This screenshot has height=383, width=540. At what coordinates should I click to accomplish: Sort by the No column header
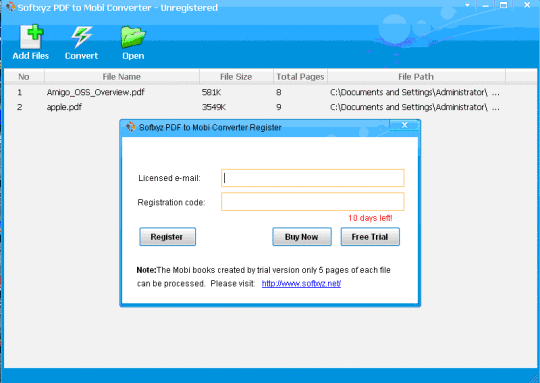pos(24,76)
